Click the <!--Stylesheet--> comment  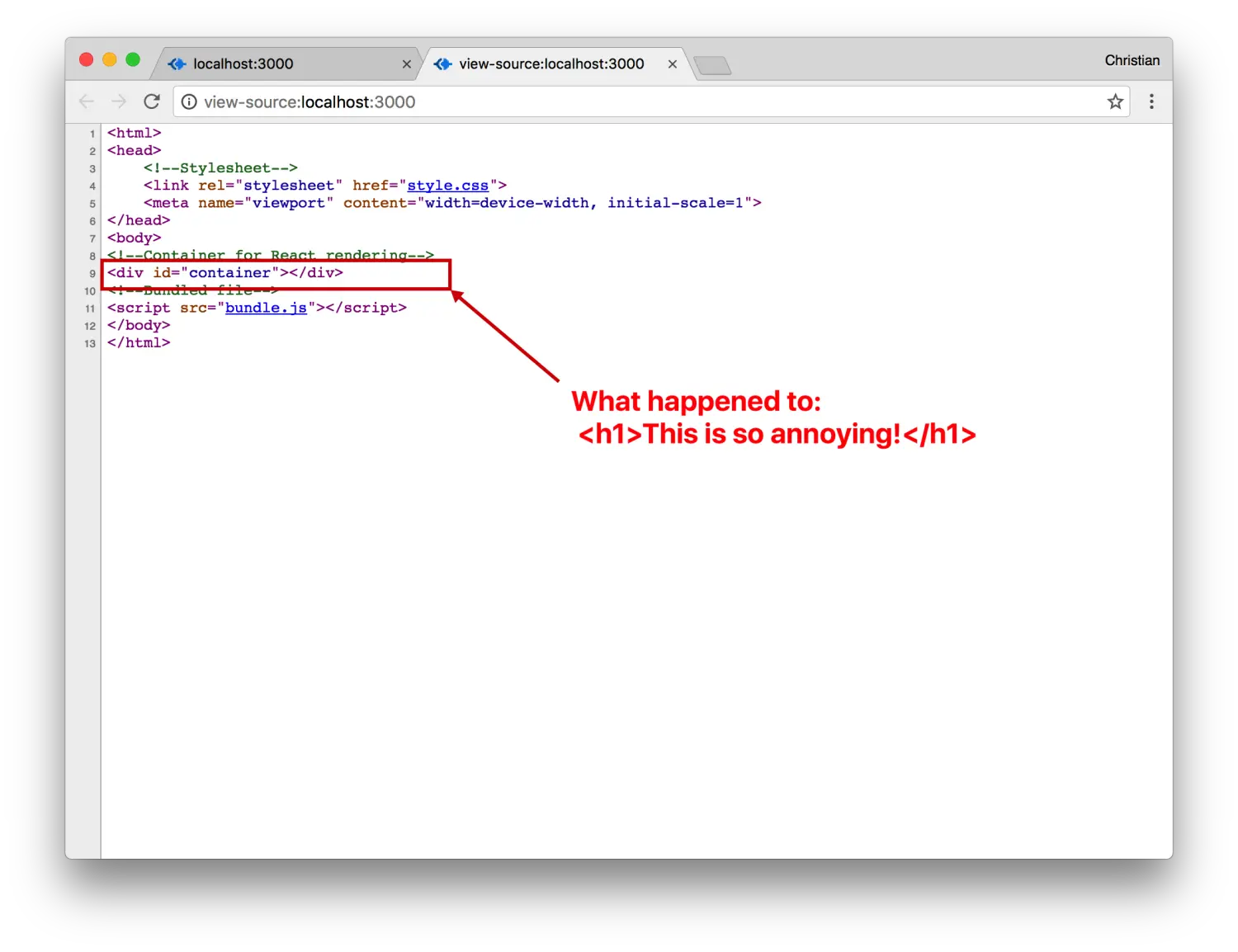click(x=220, y=168)
